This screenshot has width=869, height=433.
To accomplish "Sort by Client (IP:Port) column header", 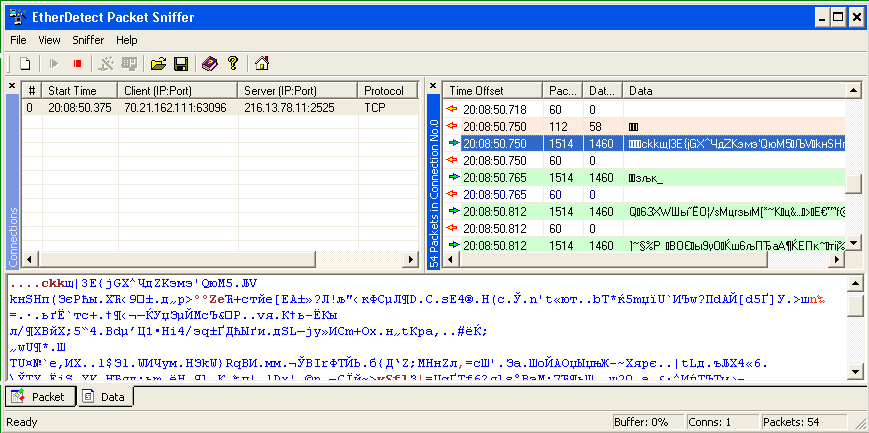I will [x=177, y=90].
